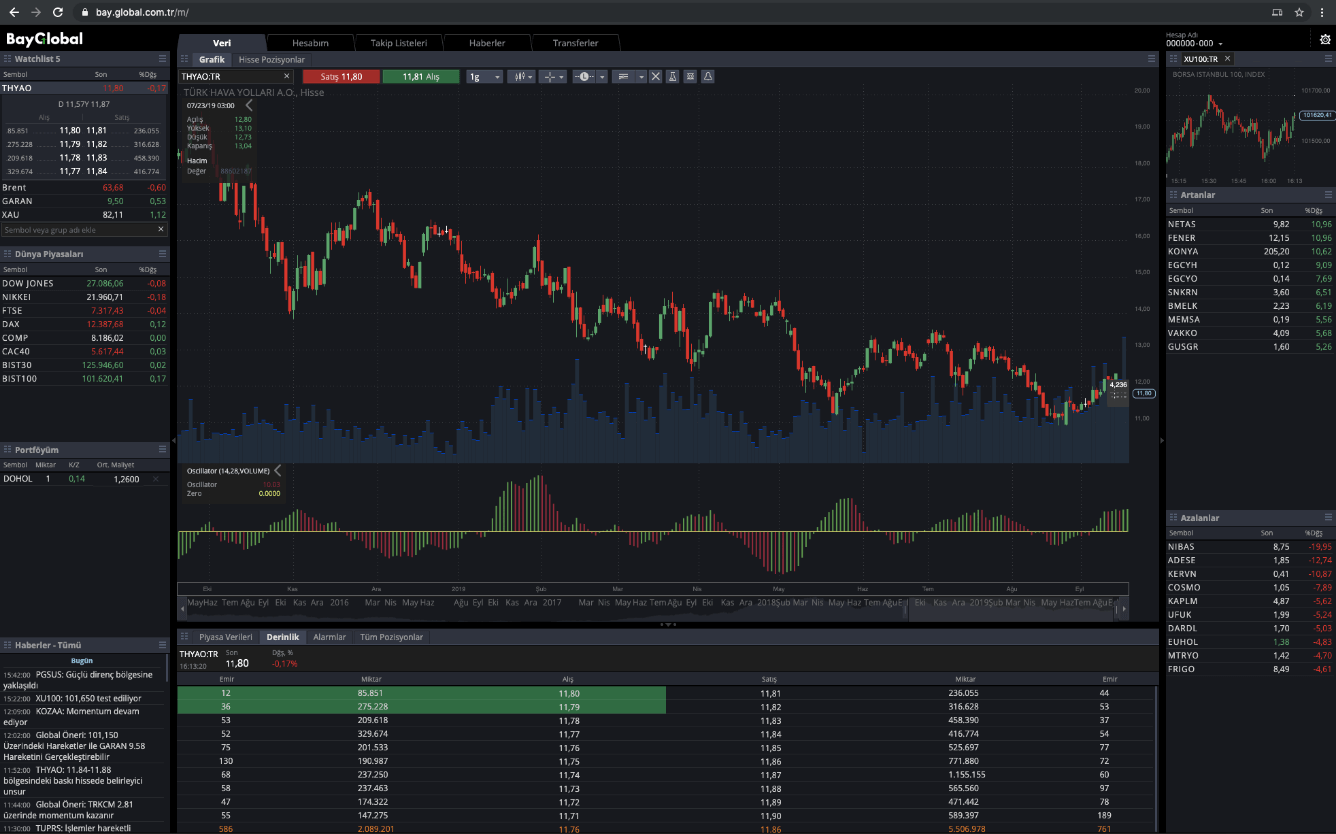
Task: Clear the THYAO:TR symbol field
Action: tap(286, 76)
